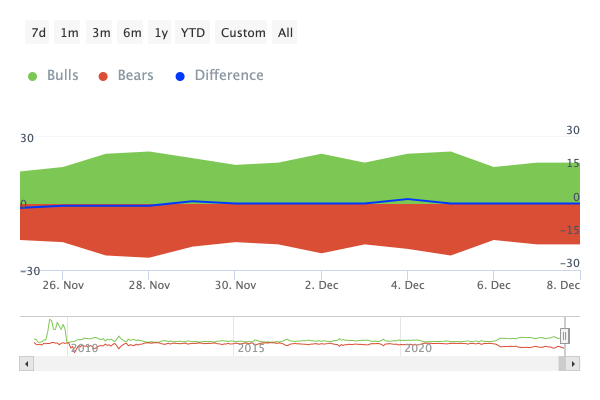Toggle the Difference series blue legend dot
Viewport: 600px width, 400px height.
click(180, 77)
